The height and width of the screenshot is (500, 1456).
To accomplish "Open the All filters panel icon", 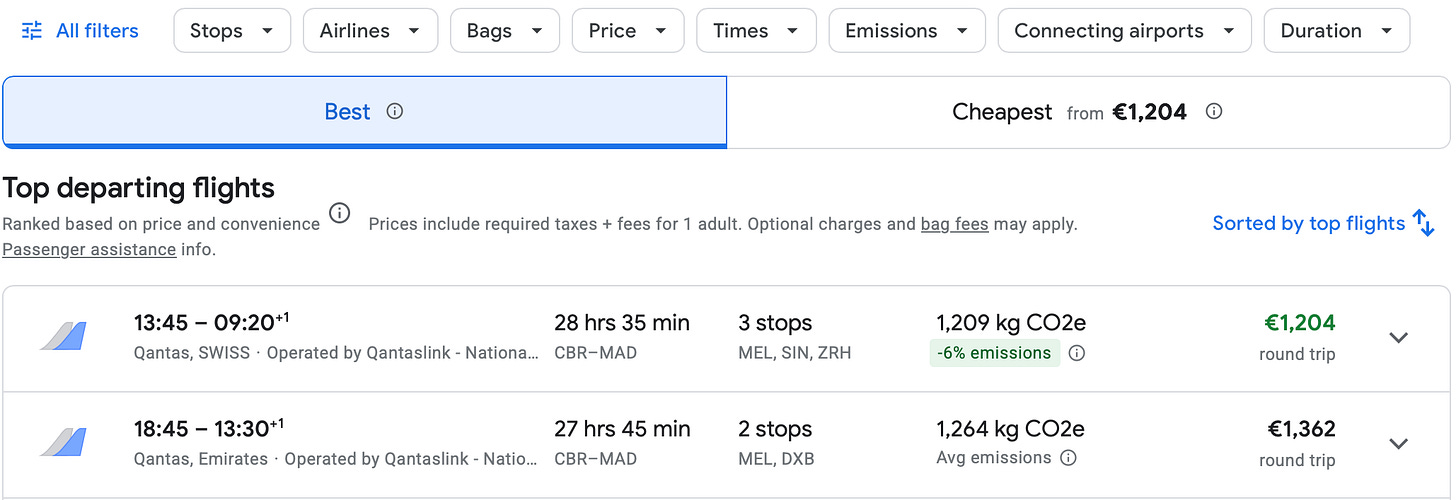I will pyautogui.click(x=32, y=31).
